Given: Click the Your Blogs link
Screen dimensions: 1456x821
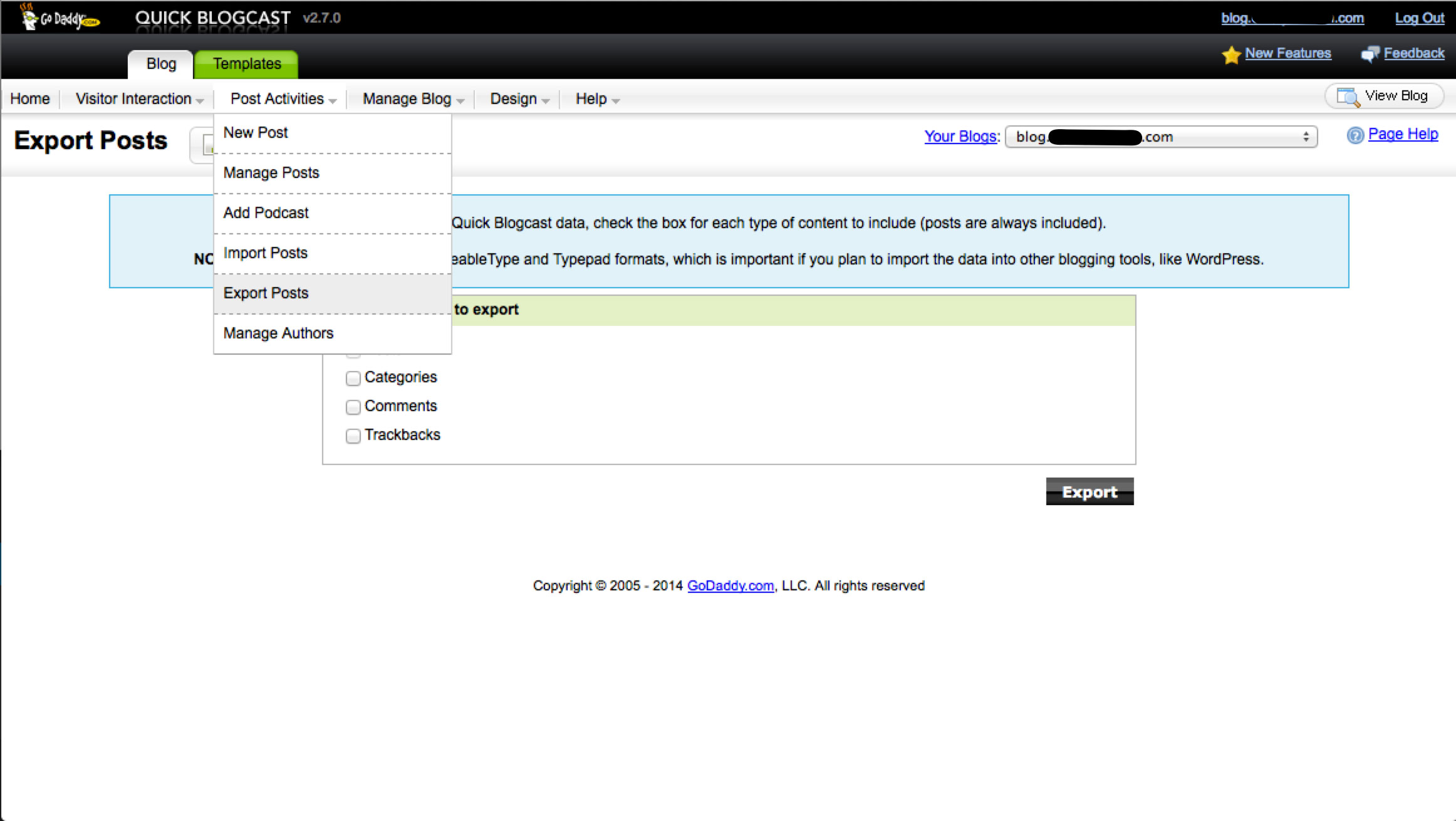Looking at the screenshot, I should click(960, 137).
